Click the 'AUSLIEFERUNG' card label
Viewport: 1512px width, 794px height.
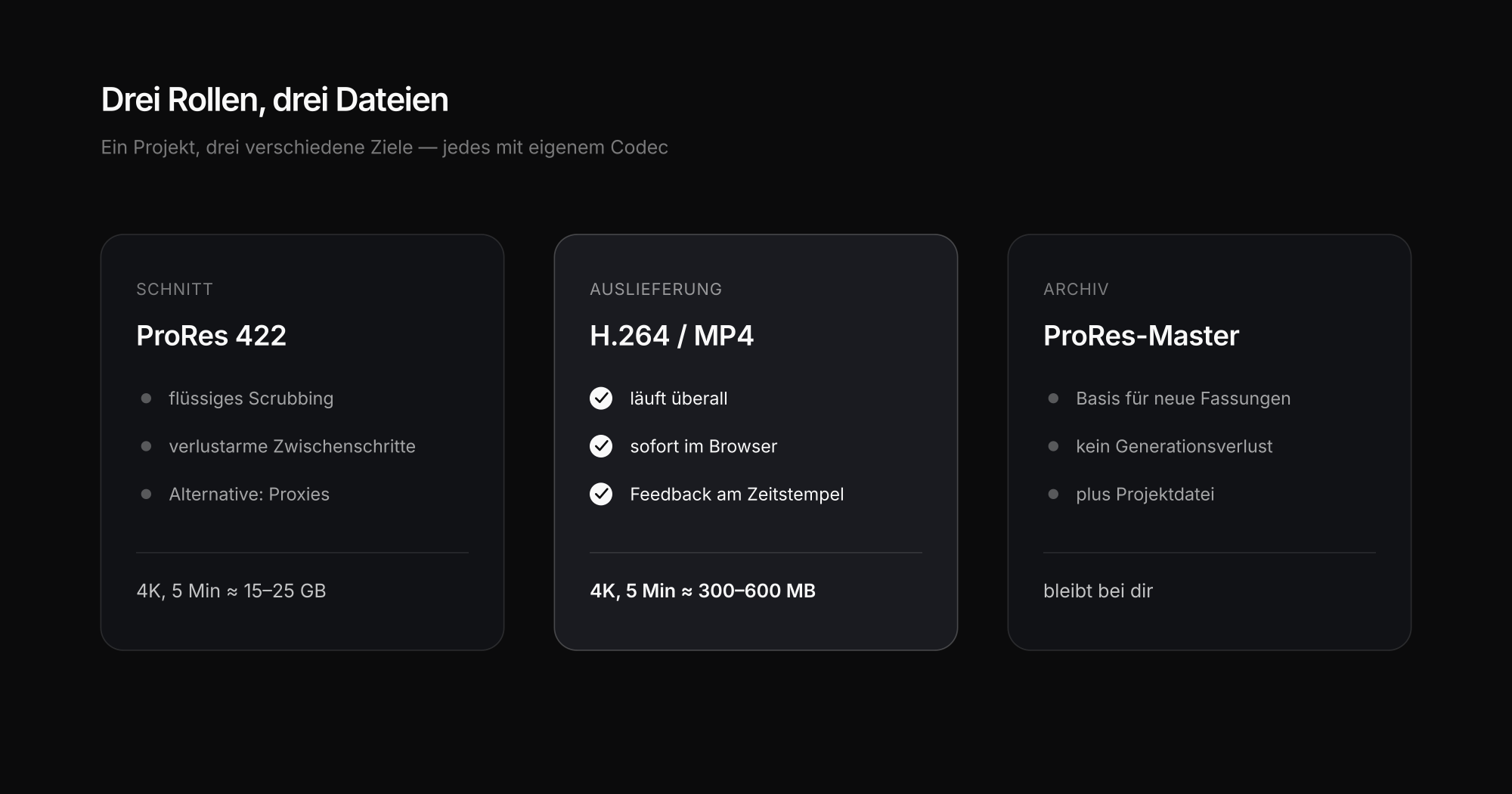(x=656, y=289)
